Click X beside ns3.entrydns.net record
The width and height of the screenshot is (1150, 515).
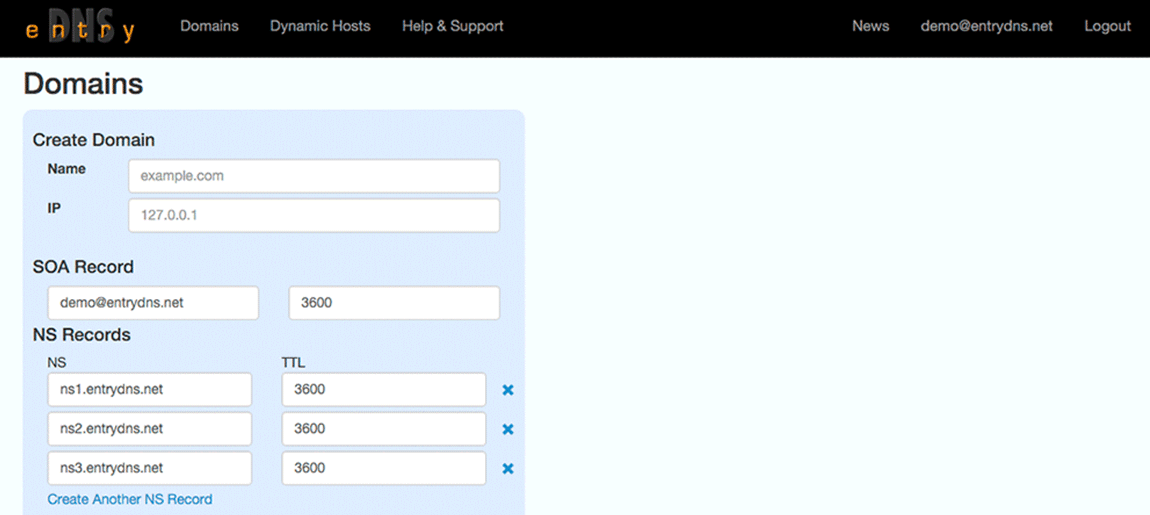pyautogui.click(x=508, y=468)
